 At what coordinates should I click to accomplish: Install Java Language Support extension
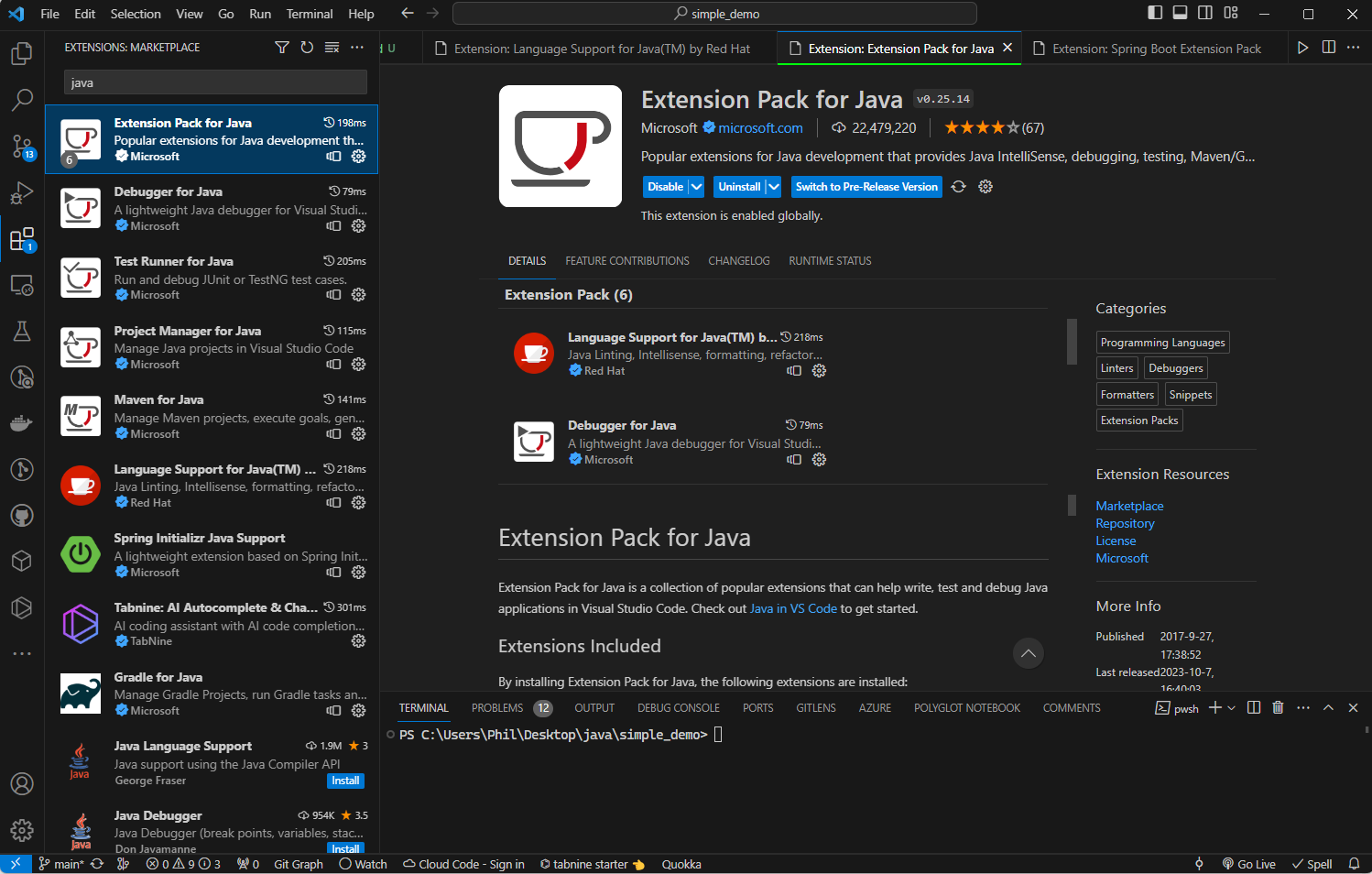pos(345,781)
